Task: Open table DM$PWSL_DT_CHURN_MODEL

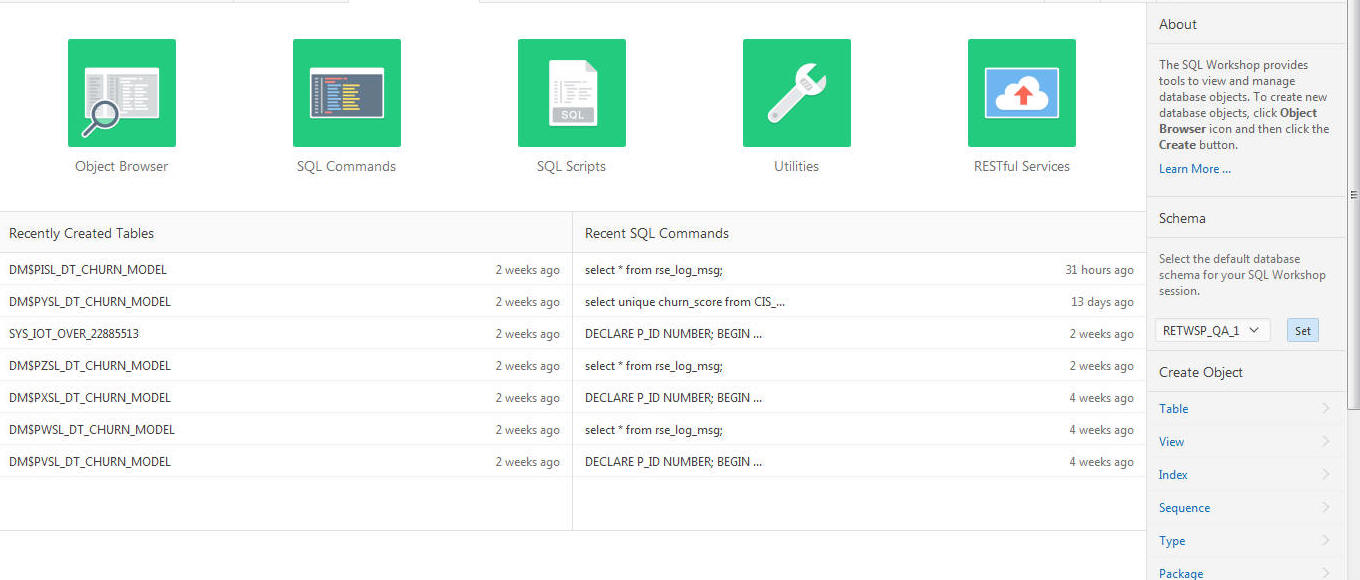Action: coord(92,430)
